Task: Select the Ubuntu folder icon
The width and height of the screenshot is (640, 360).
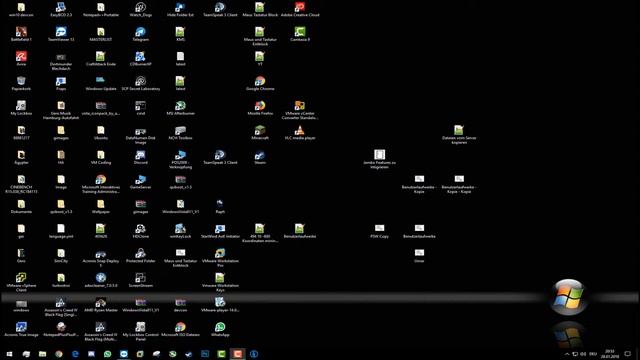Action: pyautogui.click(x=101, y=132)
